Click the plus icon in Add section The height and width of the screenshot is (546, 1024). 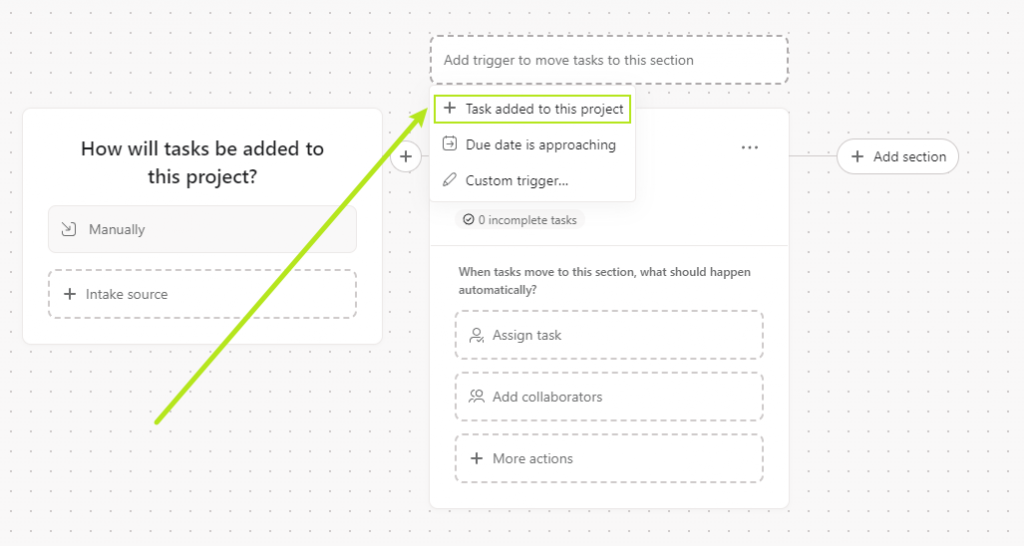coord(857,157)
